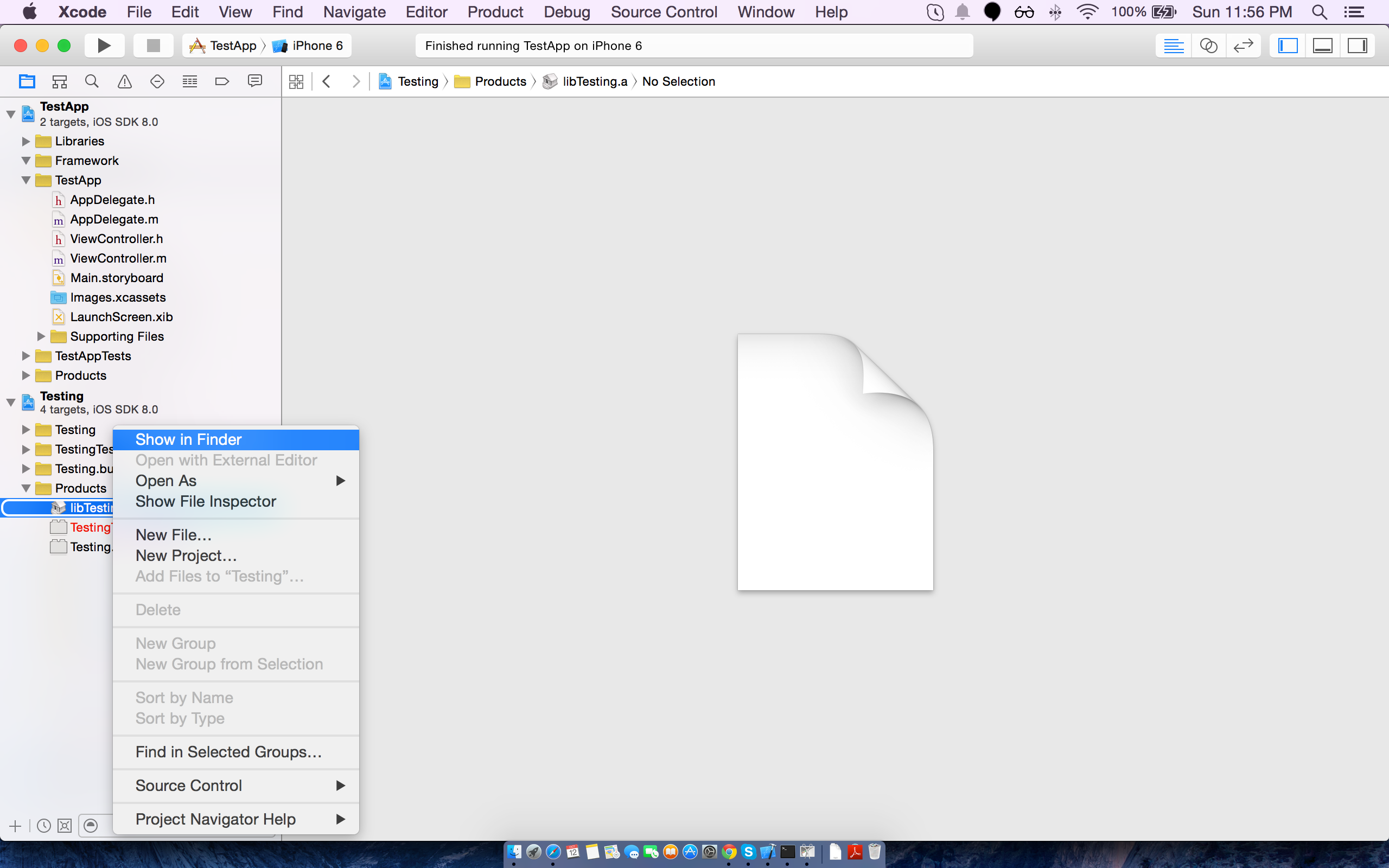The height and width of the screenshot is (868, 1389).
Task: Collapse the Framework group
Action: click(26, 161)
